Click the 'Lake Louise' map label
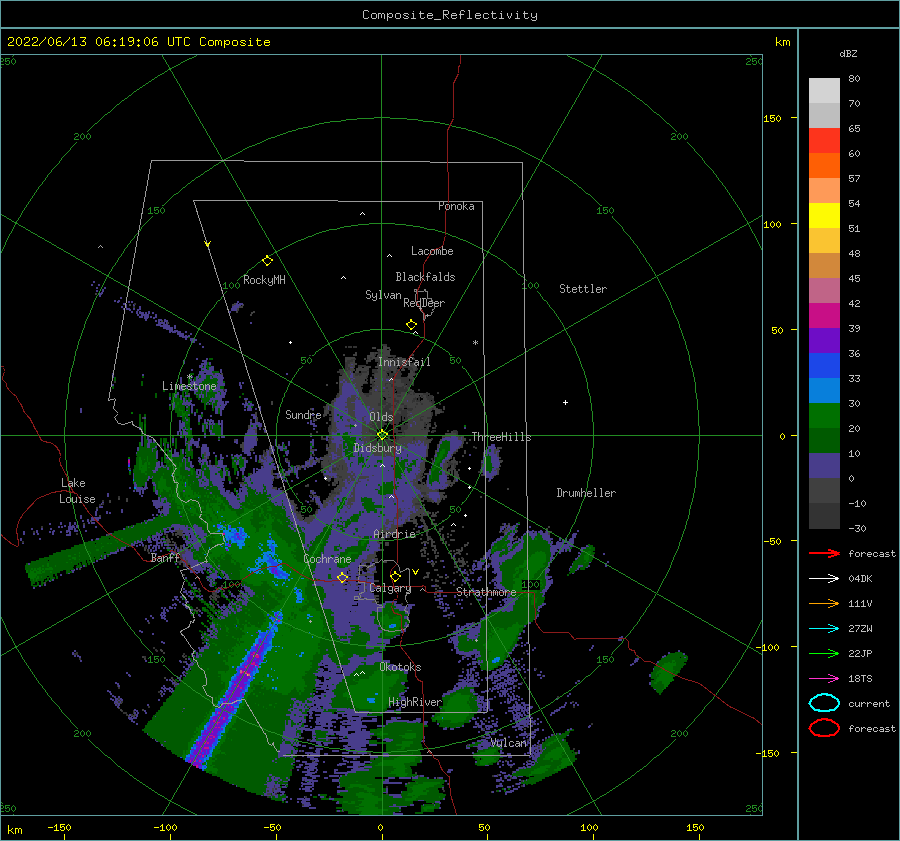The width and height of the screenshot is (900, 841). tap(77, 491)
